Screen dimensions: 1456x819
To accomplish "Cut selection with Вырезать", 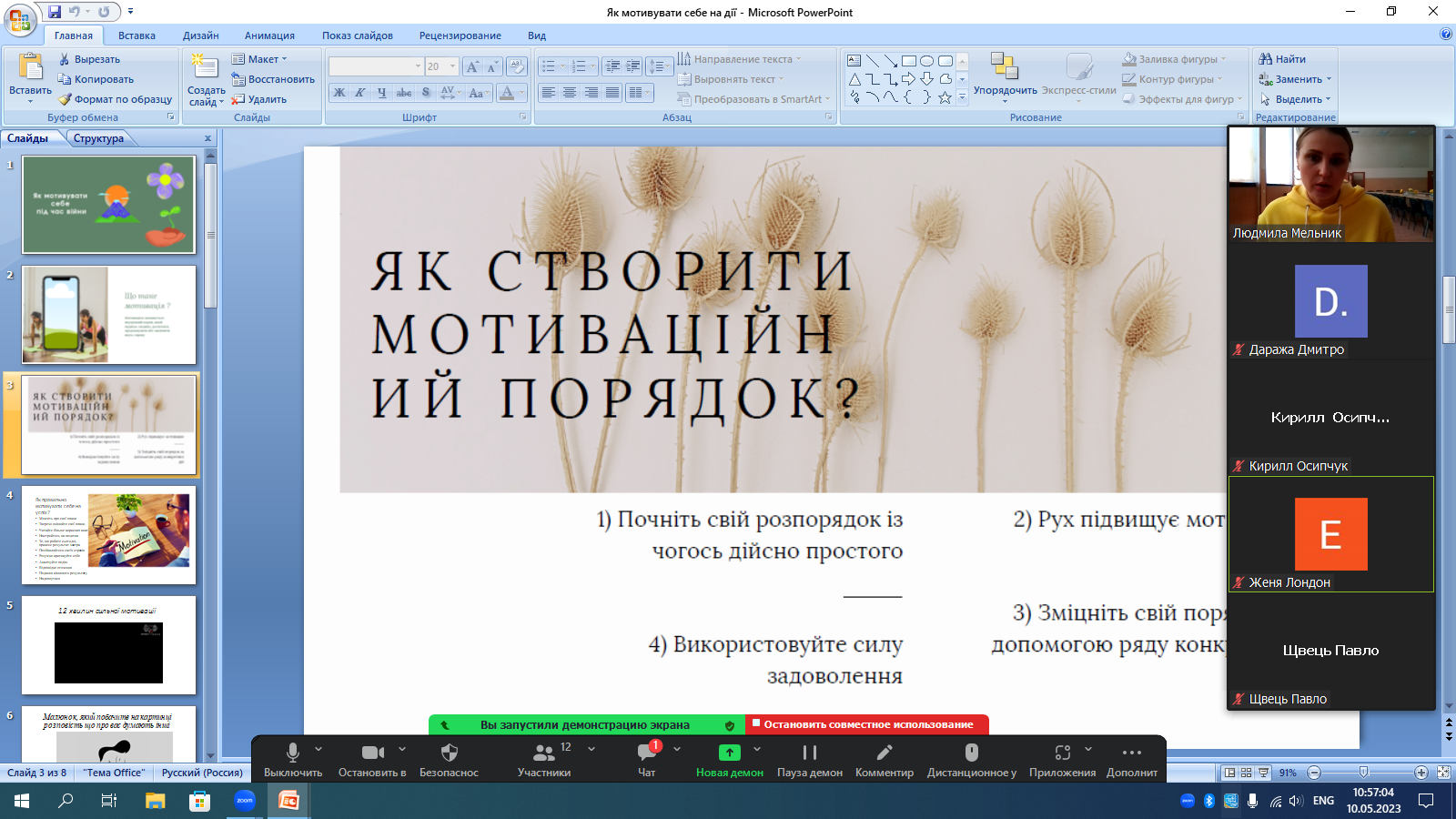I will 89,59.
